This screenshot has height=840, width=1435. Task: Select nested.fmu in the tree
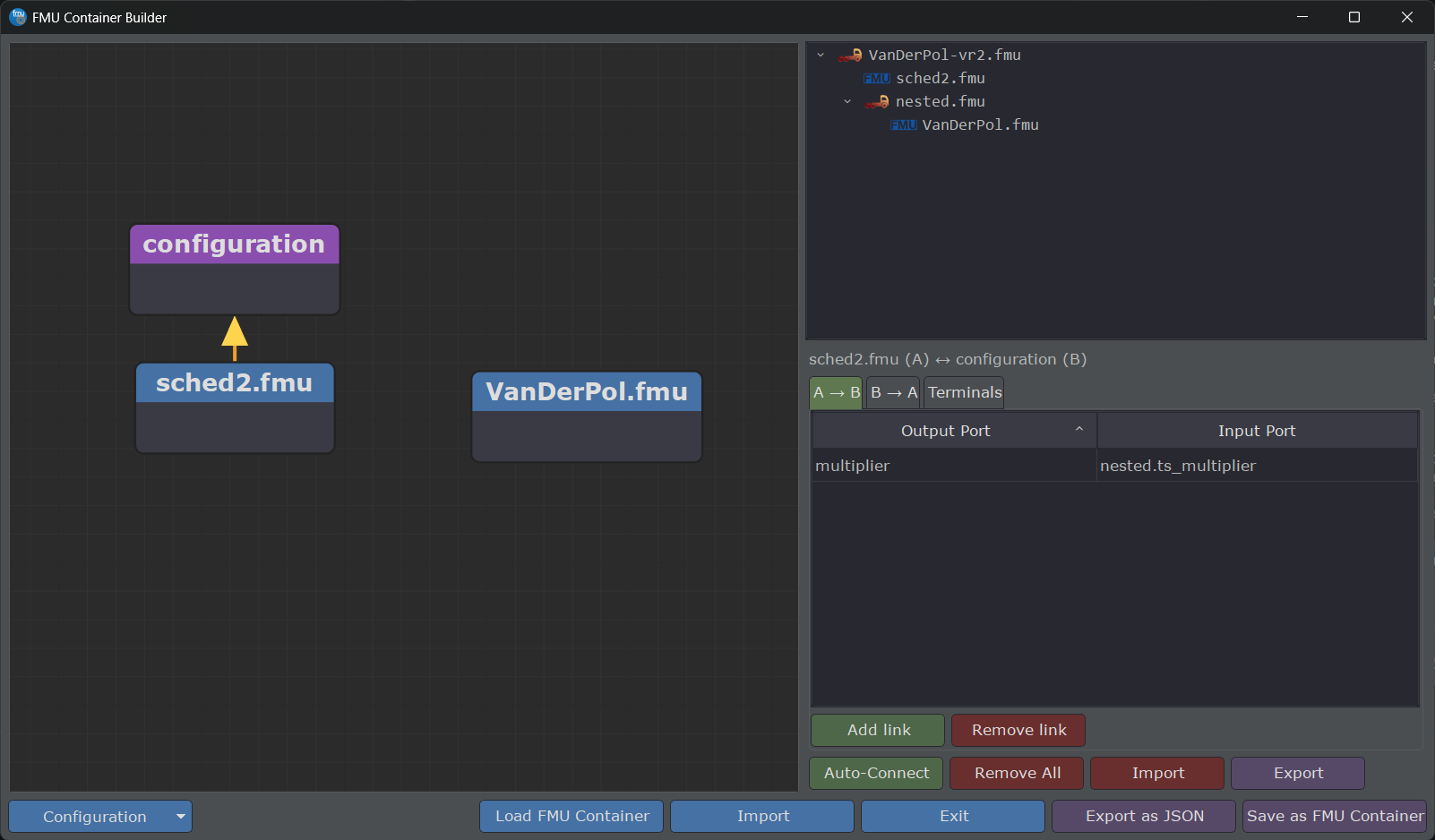[x=941, y=102]
